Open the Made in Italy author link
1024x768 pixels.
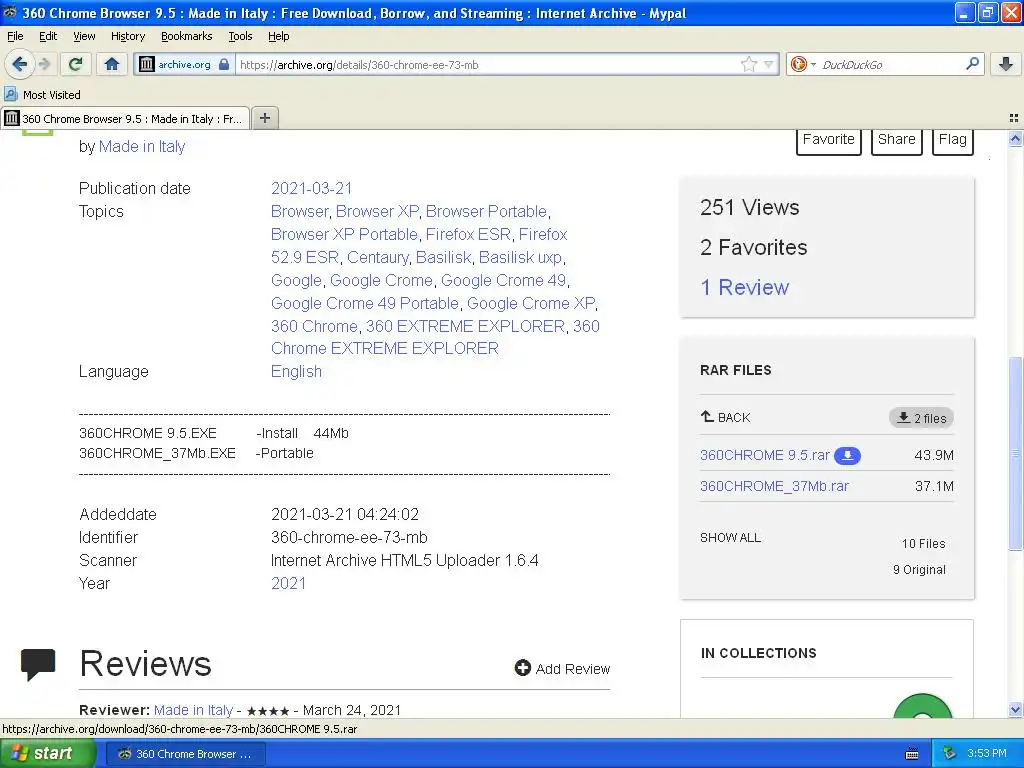point(142,146)
